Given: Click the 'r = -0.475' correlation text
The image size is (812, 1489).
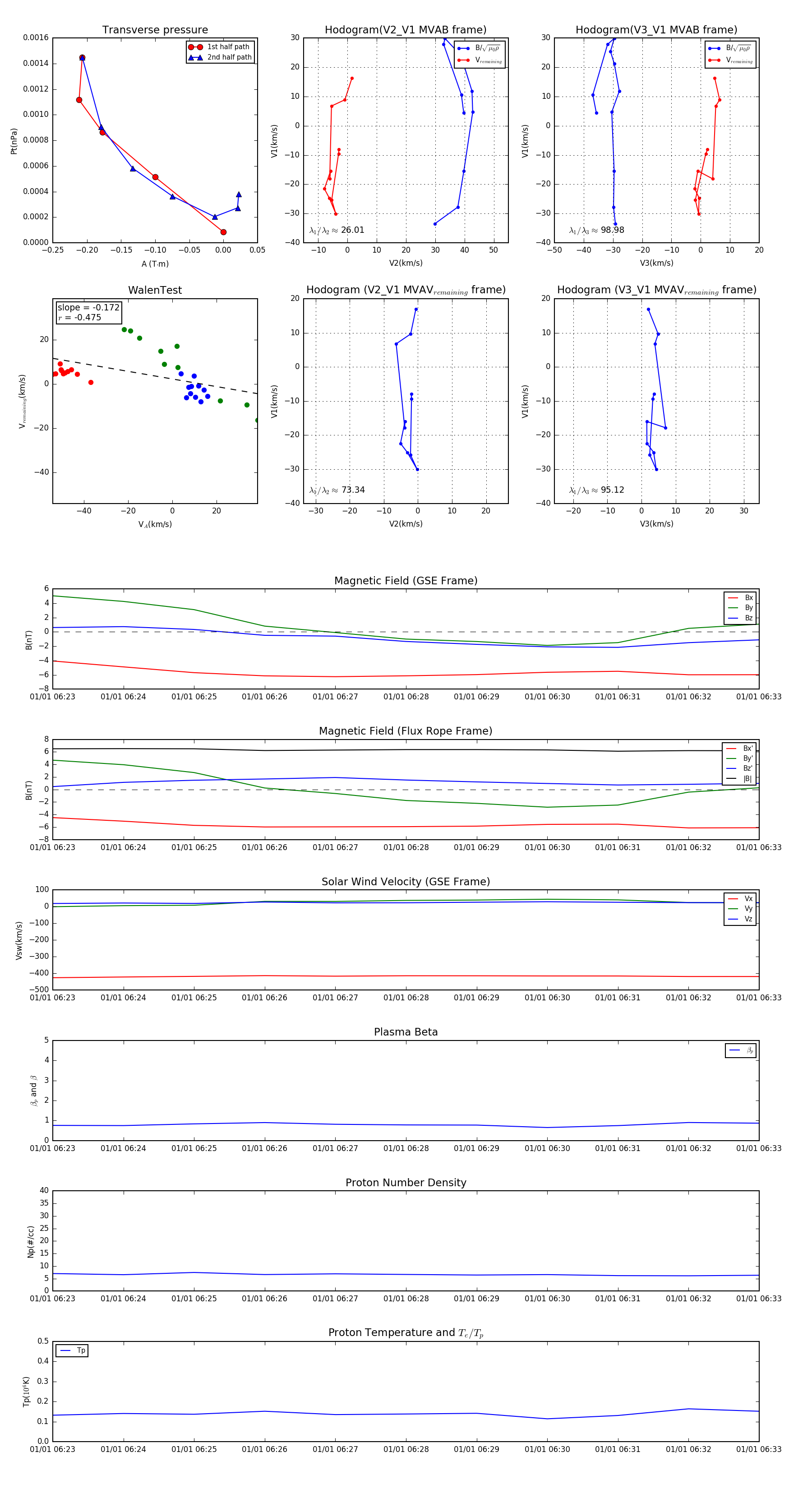Looking at the screenshot, I should 80,317.
